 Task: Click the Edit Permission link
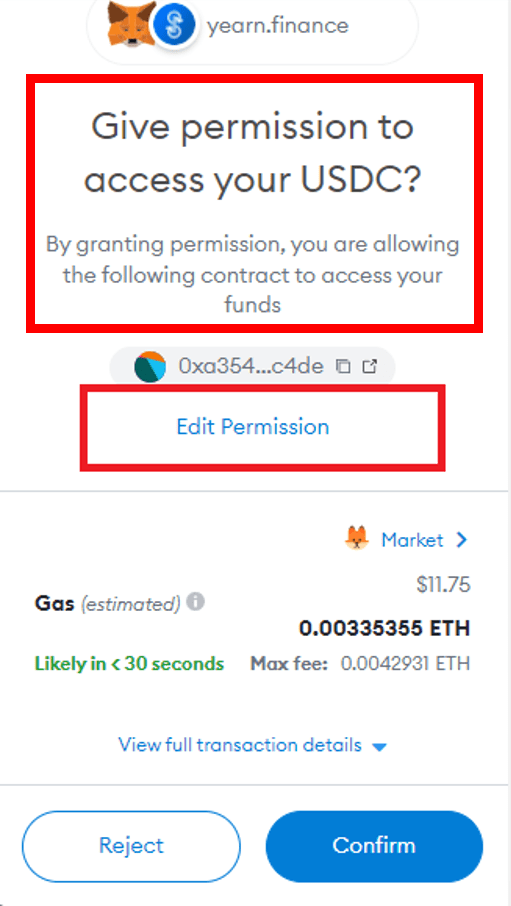click(x=253, y=426)
